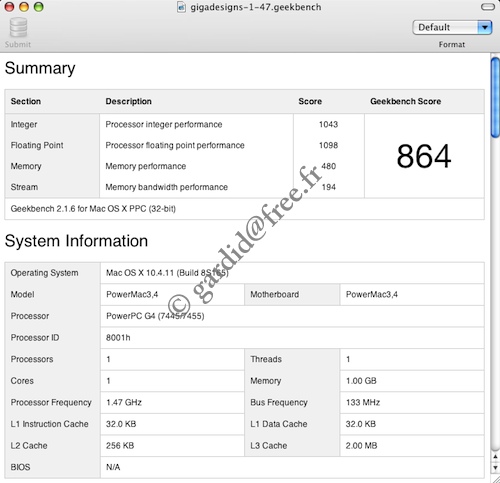
Task: Click the Geekbench 2.1.6 version line
Action: tap(93, 209)
